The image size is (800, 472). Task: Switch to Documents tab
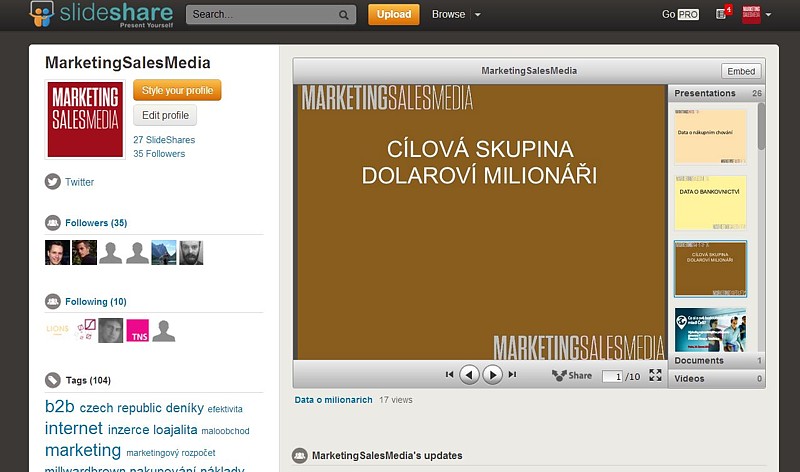(x=717, y=361)
